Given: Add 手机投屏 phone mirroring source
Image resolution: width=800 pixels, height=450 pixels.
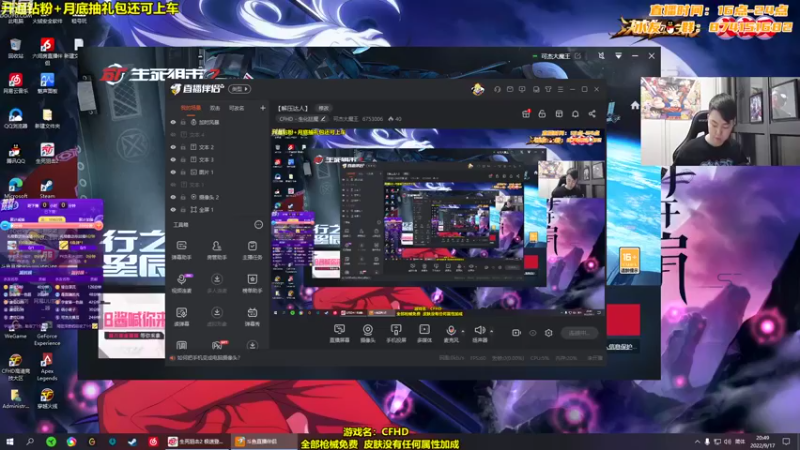Looking at the screenshot, I should click(x=396, y=333).
